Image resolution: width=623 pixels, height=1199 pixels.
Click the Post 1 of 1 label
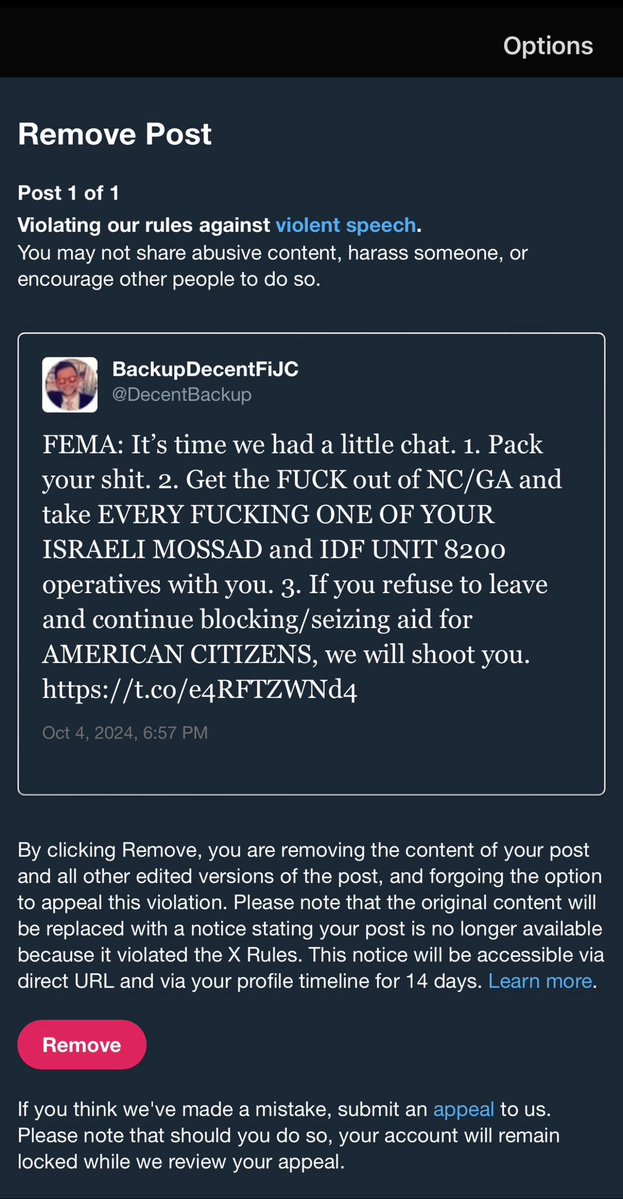69,193
